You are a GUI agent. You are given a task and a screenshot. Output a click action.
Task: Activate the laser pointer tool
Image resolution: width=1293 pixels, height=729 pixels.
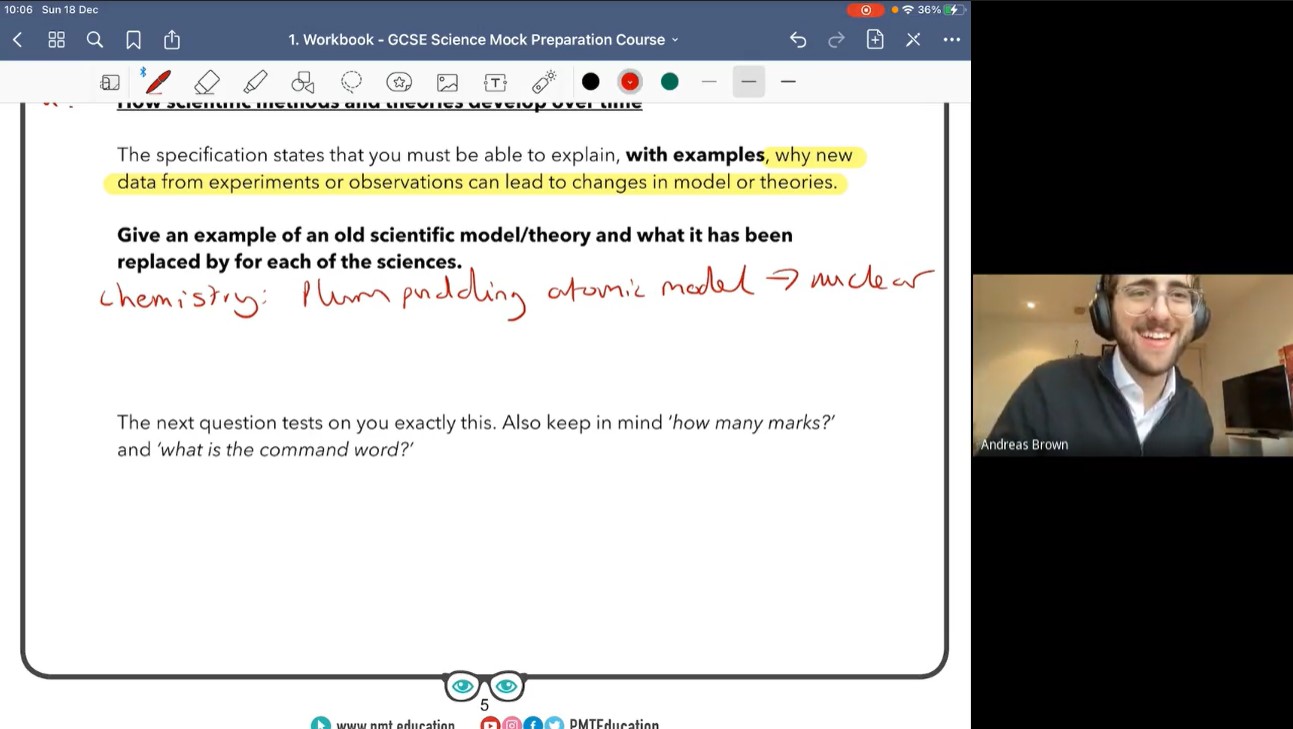coord(543,81)
